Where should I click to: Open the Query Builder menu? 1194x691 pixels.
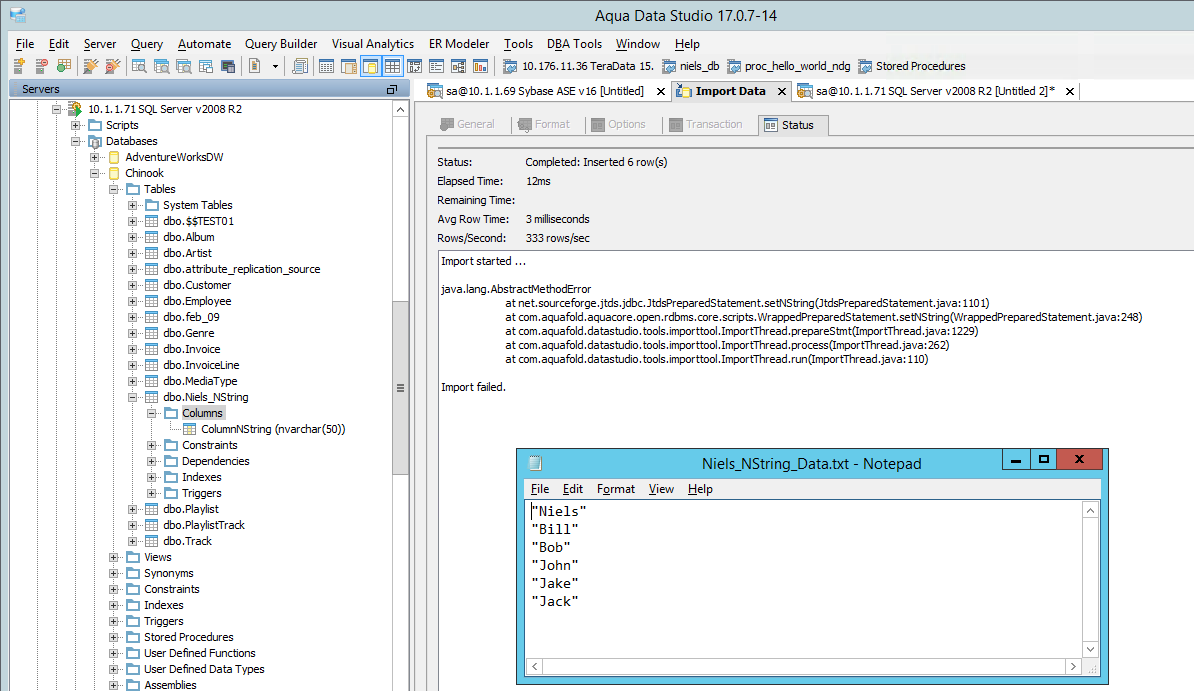(x=281, y=44)
